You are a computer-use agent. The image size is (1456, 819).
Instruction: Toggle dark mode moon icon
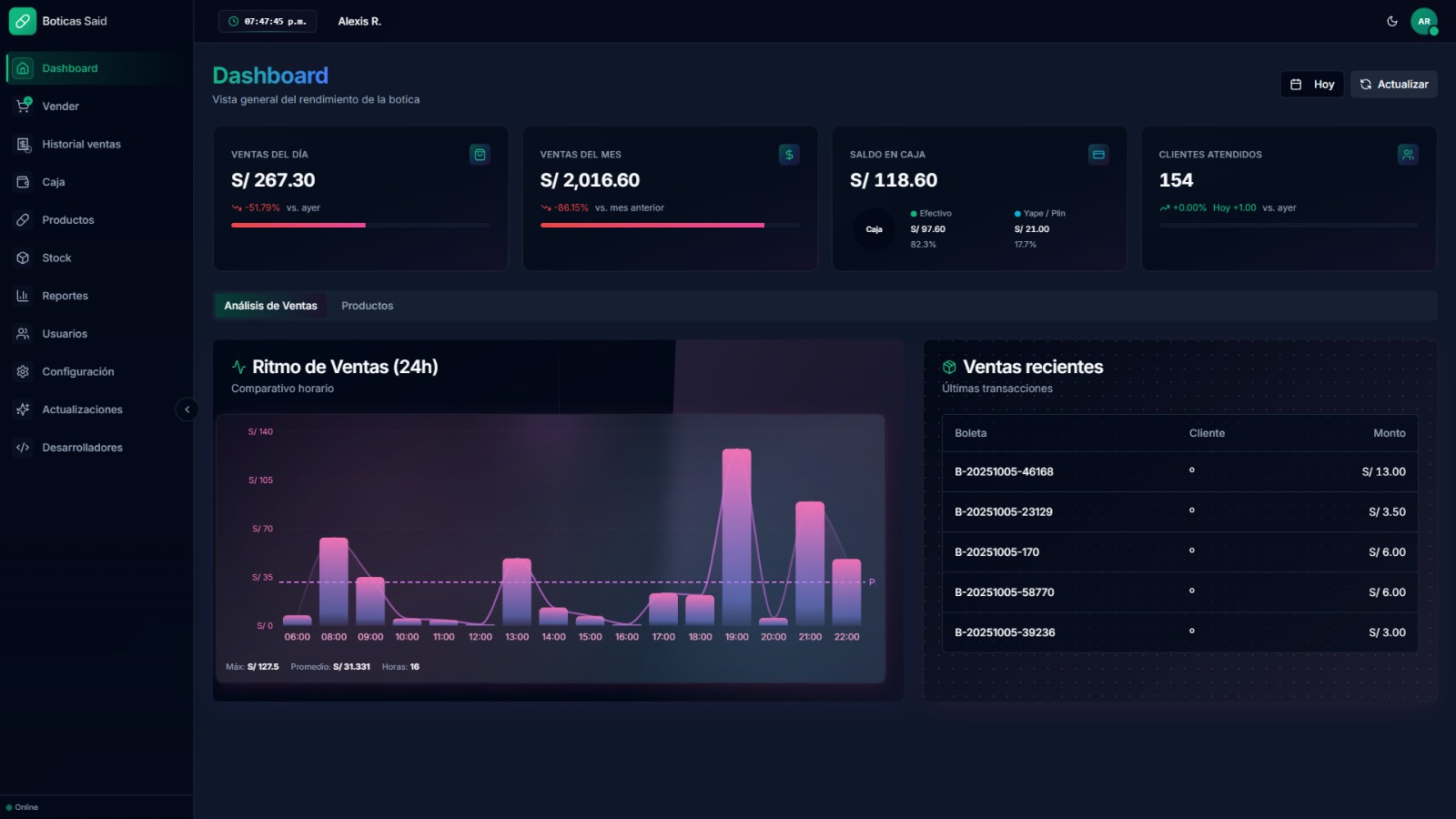[1391, 21]
